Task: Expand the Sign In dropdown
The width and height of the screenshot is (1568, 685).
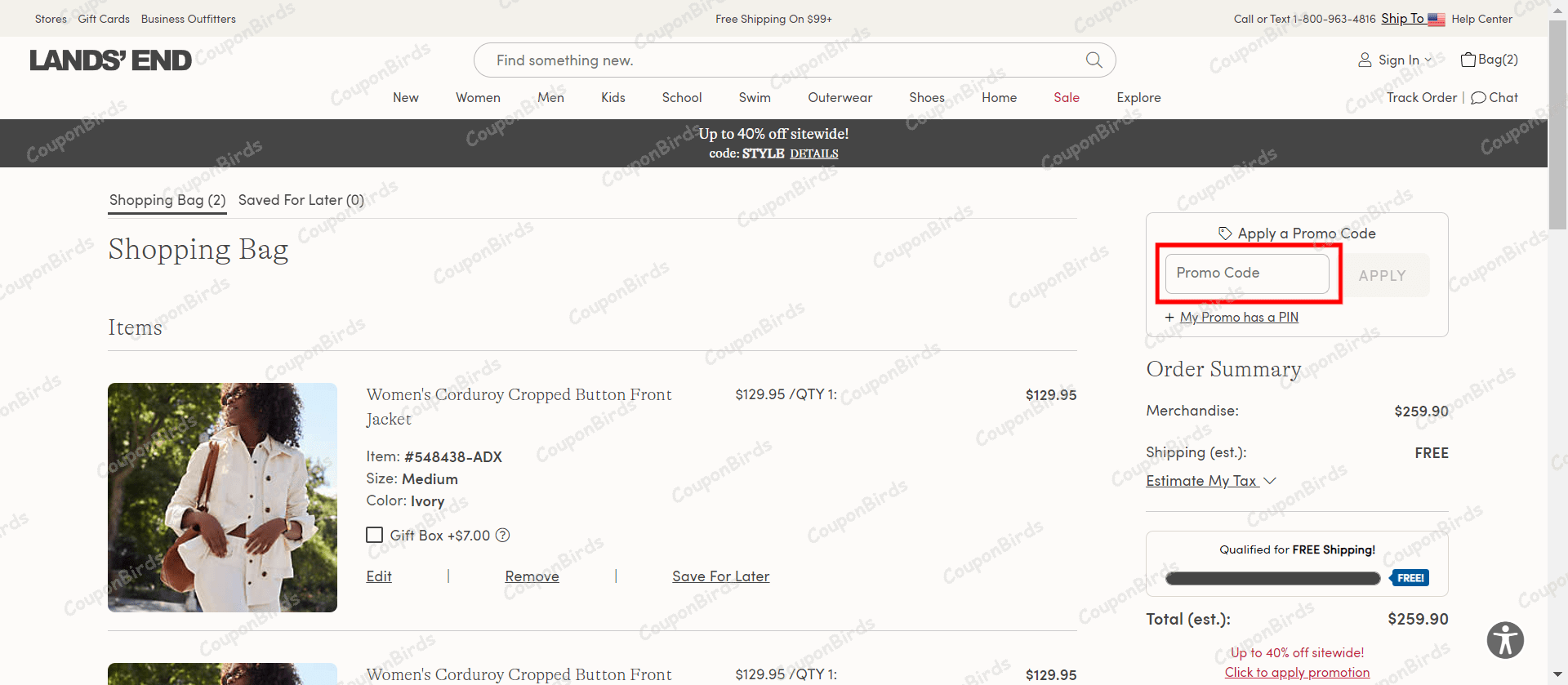Action: point(1428,60)
